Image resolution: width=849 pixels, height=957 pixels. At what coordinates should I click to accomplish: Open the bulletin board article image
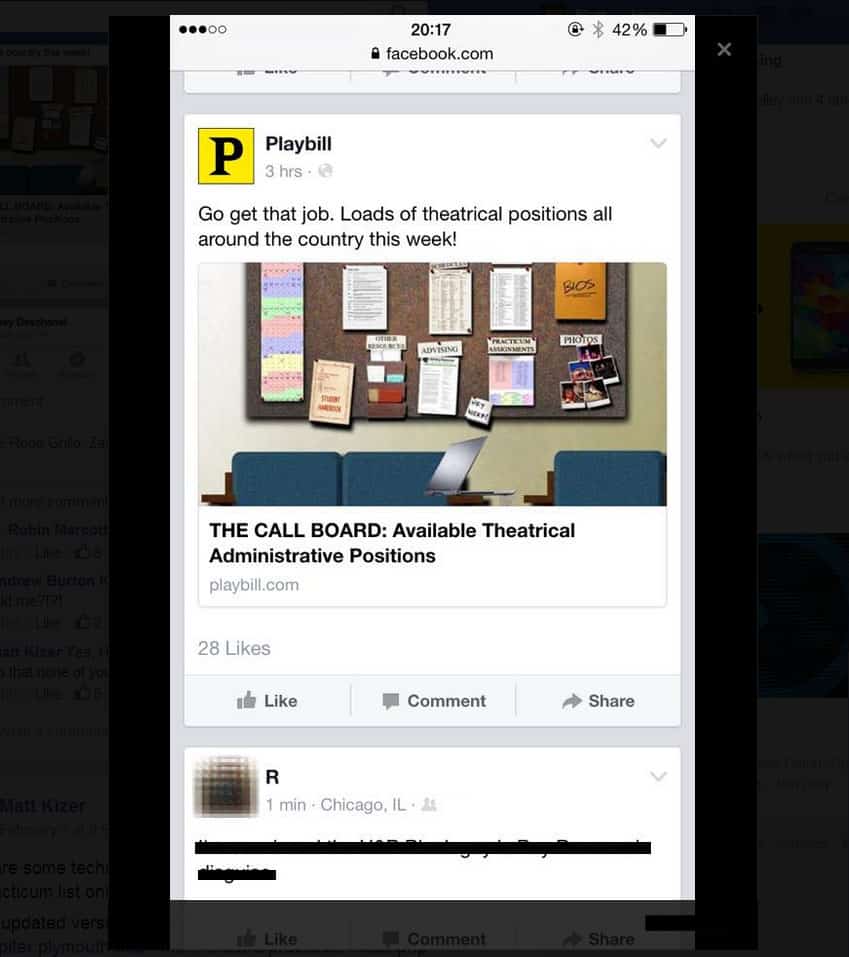point(432,384)
